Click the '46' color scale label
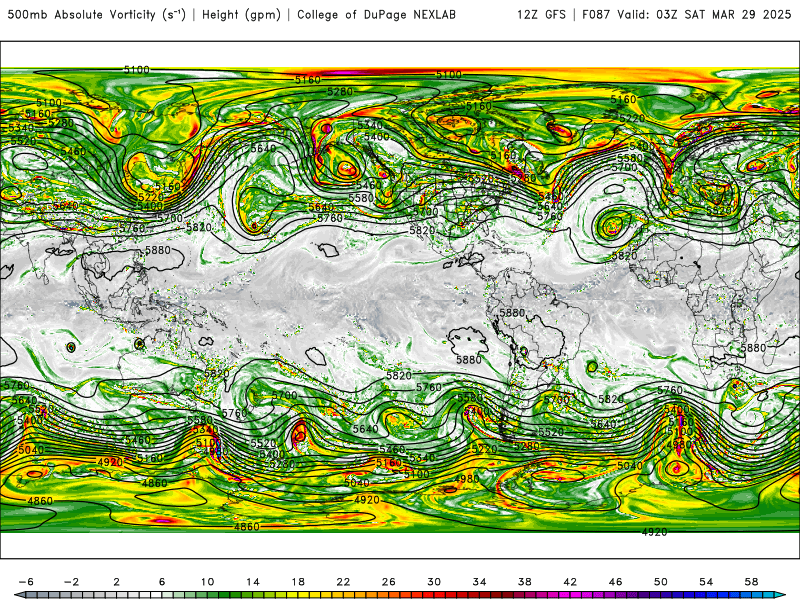800x600 pixels. [x=615, y=582]
